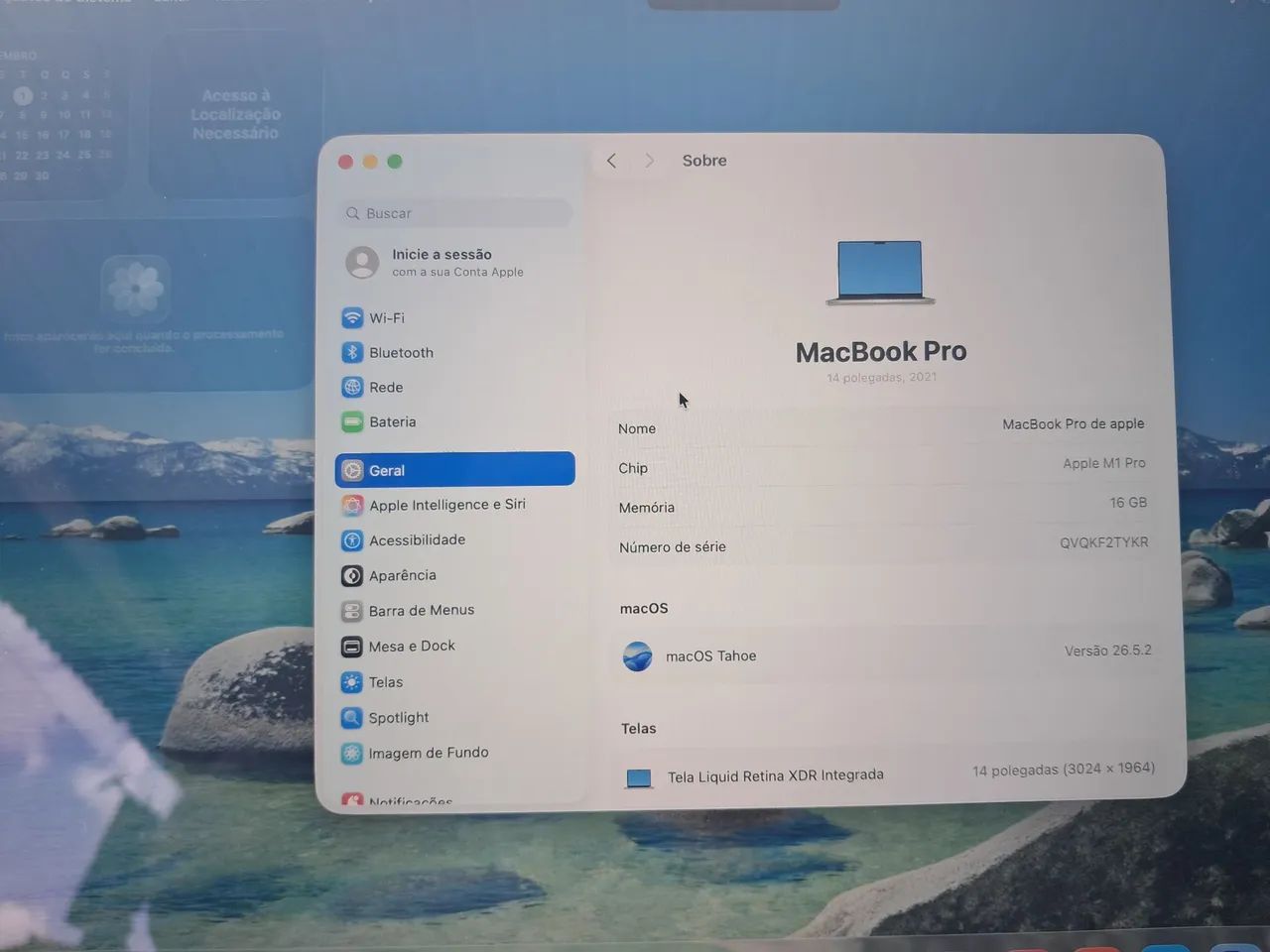The height and width of the screenshot is (952, 1270).
Task: Click the Bluetooth icon in sidebar
Action: coord(352,352)
